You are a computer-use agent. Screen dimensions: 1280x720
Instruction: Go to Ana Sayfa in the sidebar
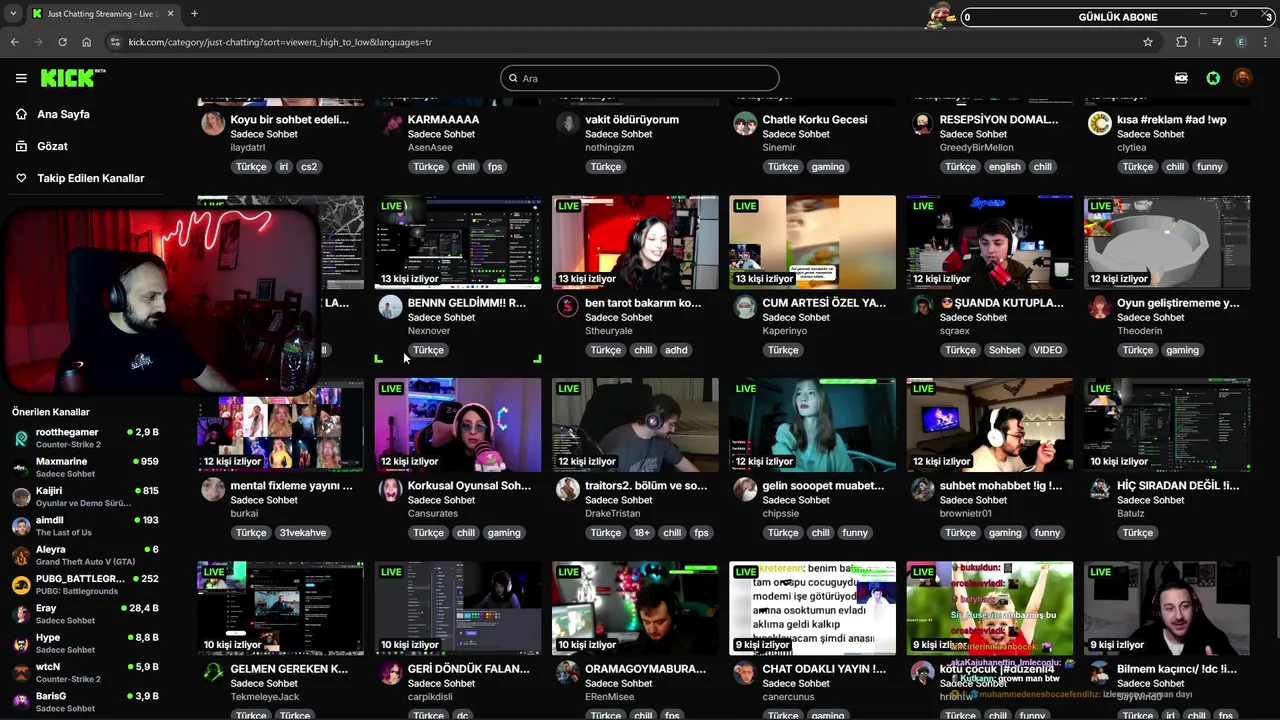(x=63, y=114)
